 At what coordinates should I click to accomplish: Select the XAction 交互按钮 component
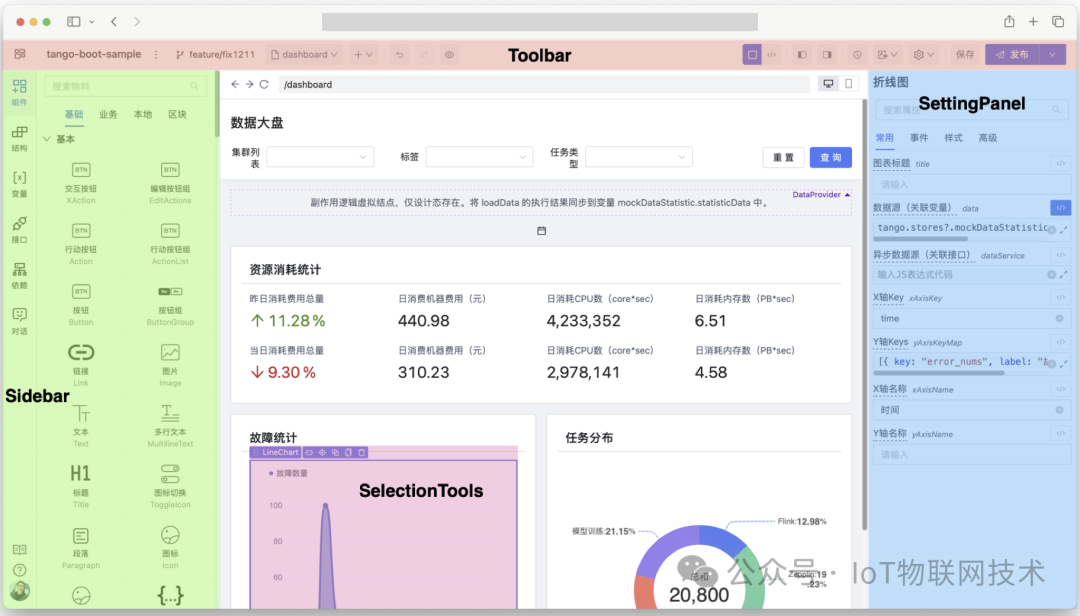pos(81,183)
